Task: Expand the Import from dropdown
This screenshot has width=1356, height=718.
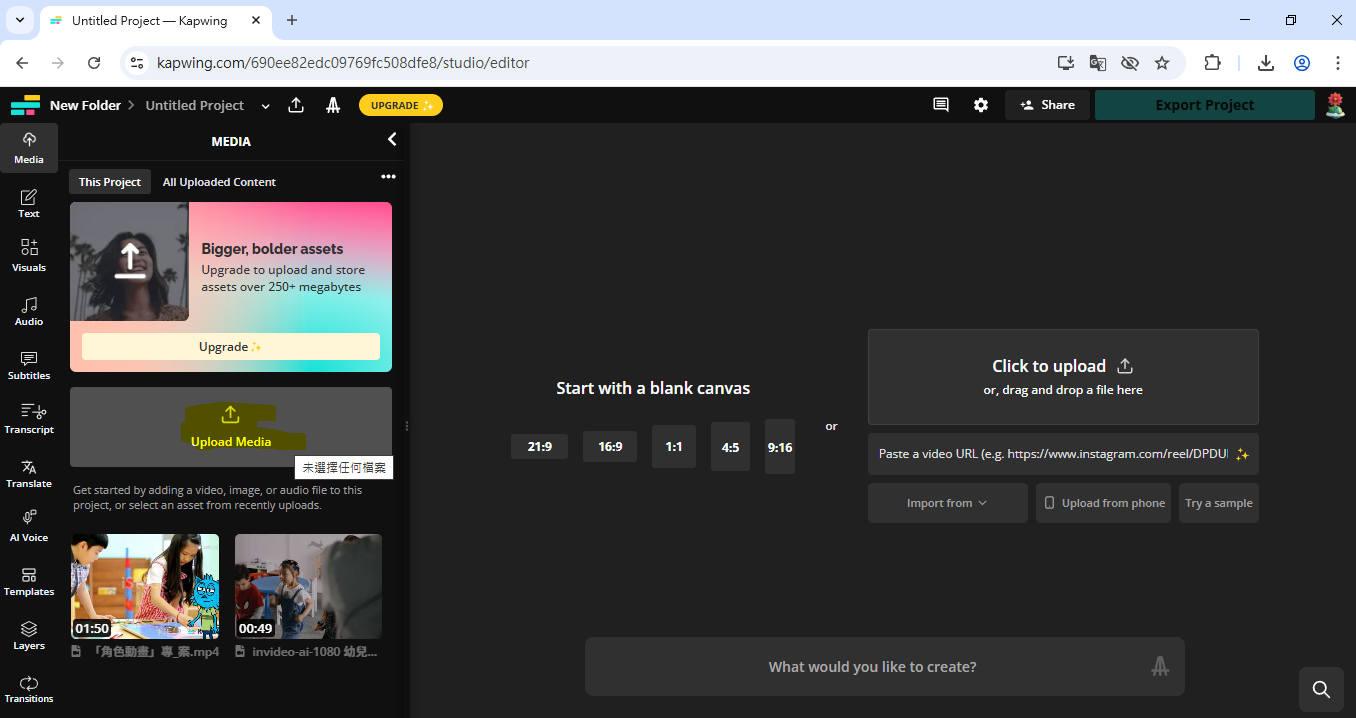Action: pos(947,503)
